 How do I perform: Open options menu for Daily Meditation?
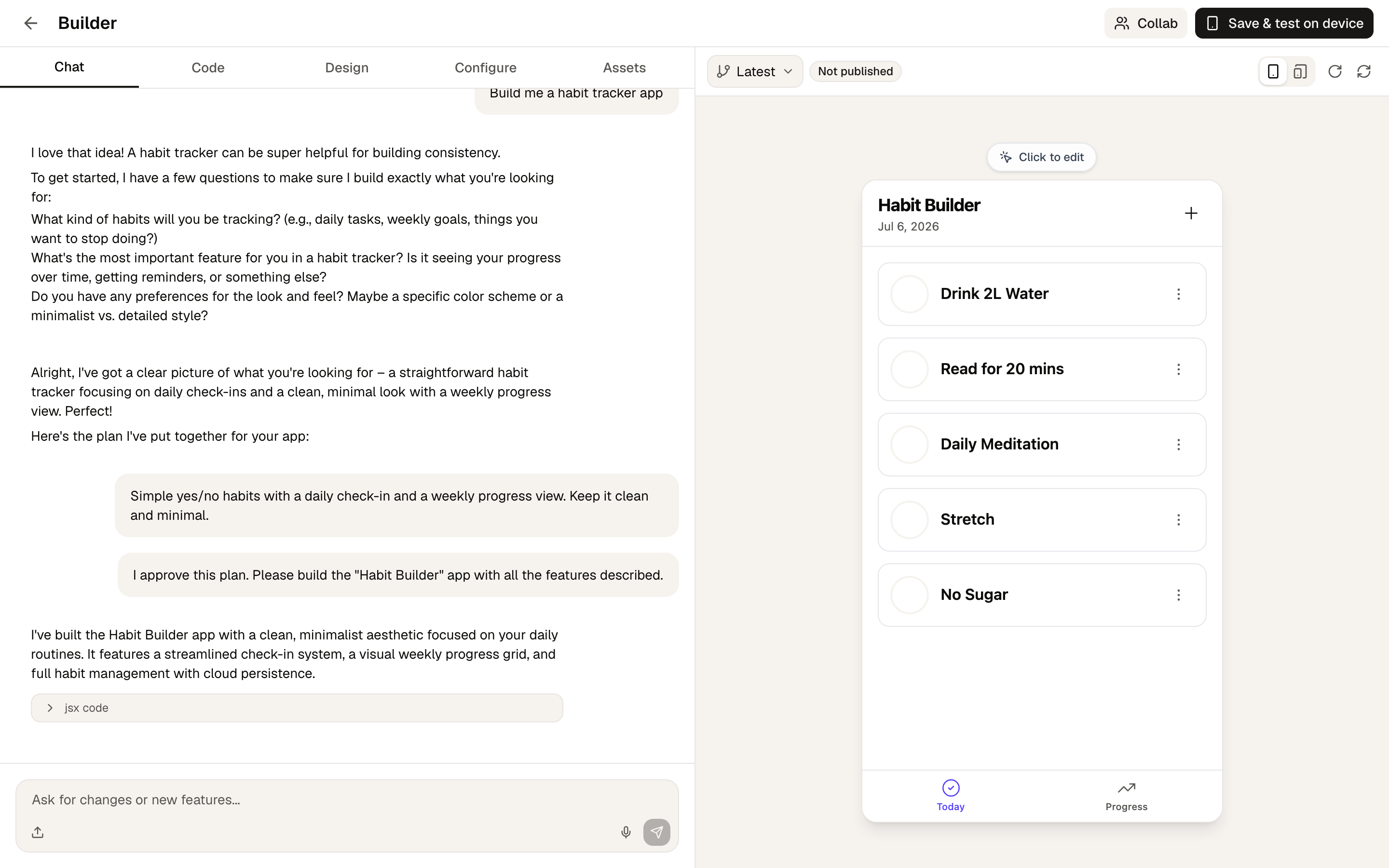pyautogui.click(x=1178, y=444)
